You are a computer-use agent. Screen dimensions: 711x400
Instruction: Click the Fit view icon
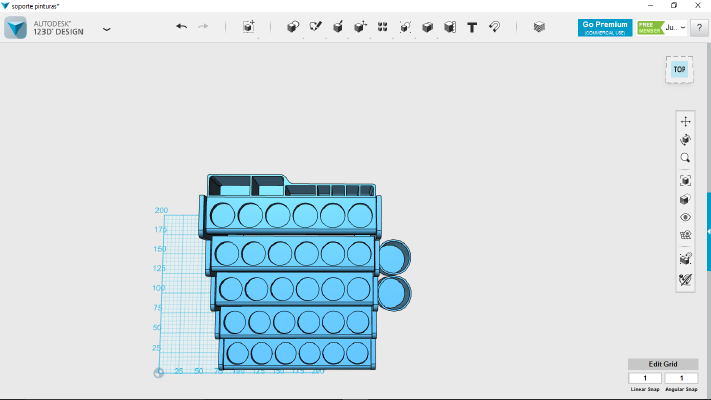coord(685,180)
